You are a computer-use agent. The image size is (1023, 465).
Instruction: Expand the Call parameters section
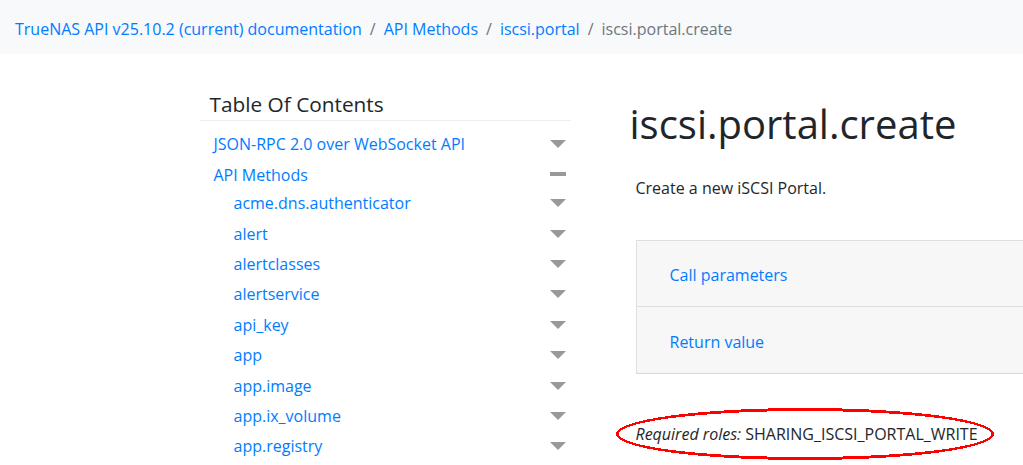click(x=728, y=275)
